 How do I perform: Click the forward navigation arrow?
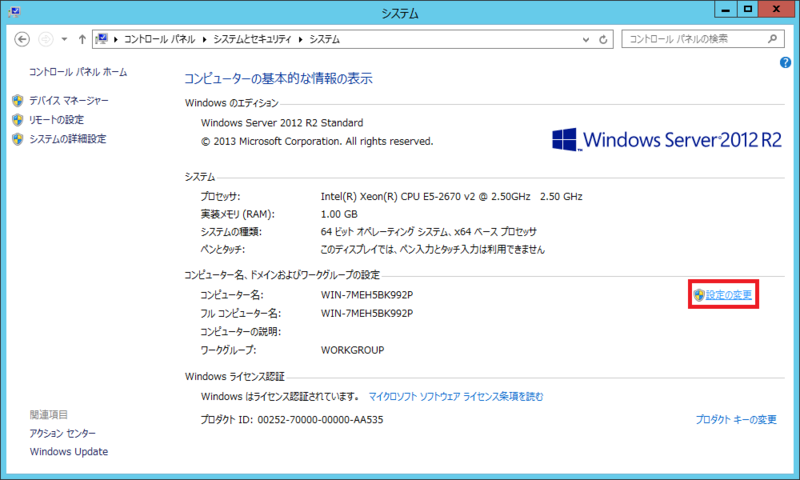46,39
